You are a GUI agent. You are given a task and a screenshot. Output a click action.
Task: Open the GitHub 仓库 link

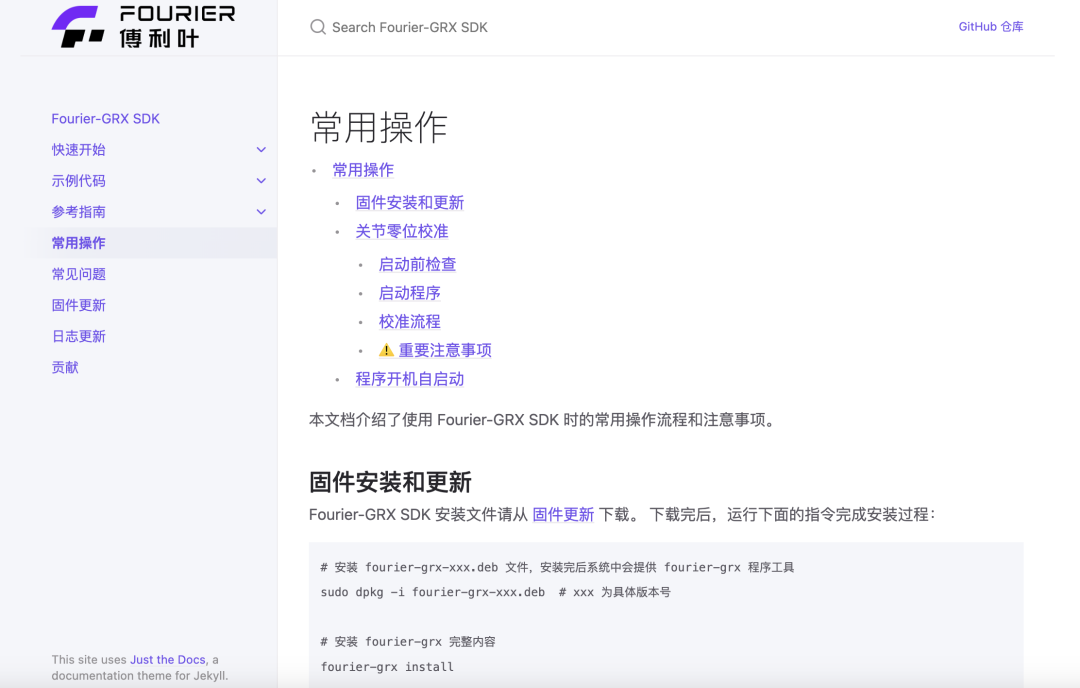pyautogui.click(x=990, y=27)
